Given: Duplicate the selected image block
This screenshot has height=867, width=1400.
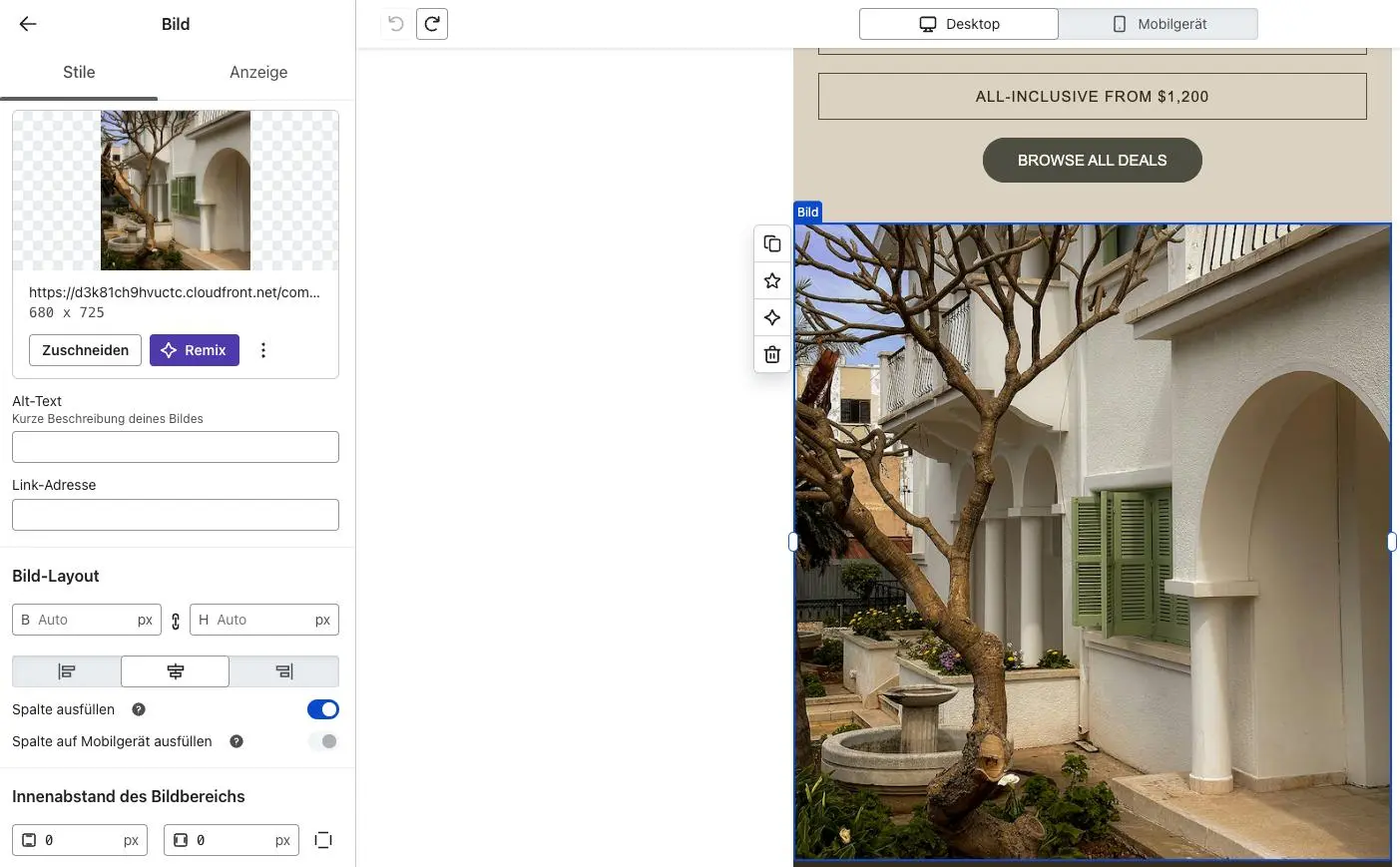Looking at the screenshot, I should click(772, 244).
